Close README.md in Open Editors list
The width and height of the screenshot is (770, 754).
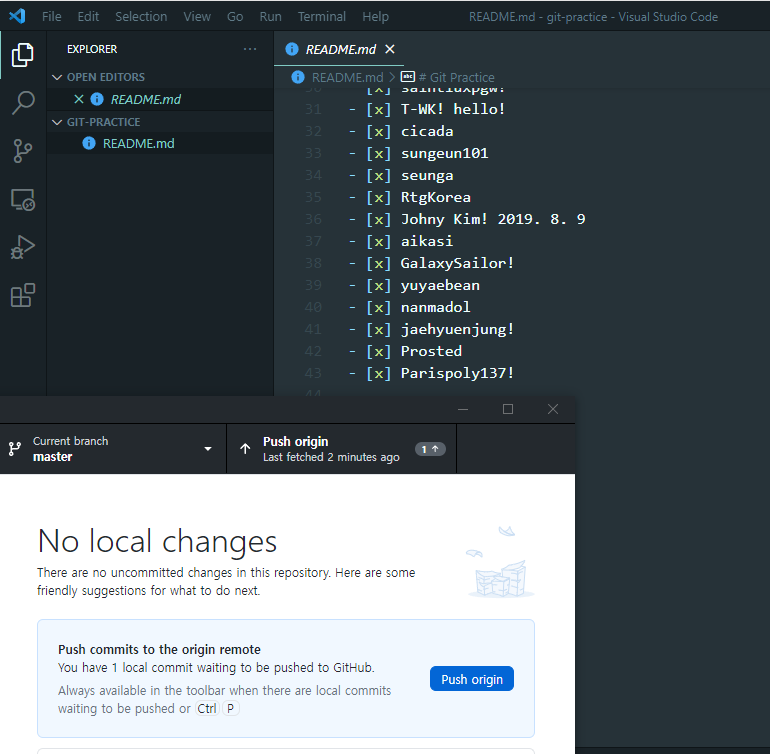point(79,99)
